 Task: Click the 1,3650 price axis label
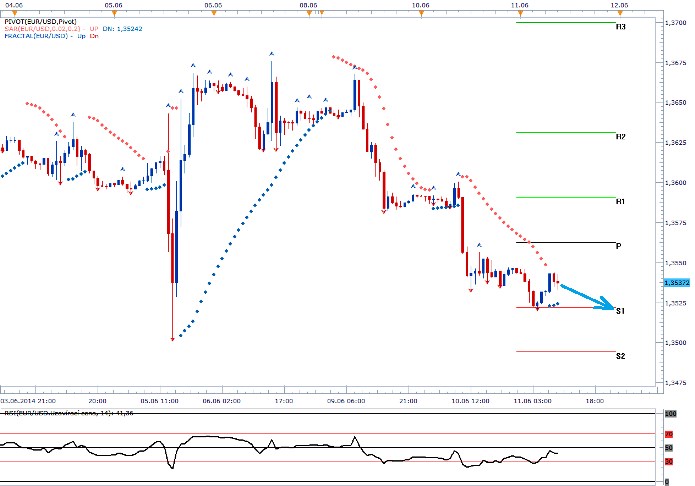[676, 102]
